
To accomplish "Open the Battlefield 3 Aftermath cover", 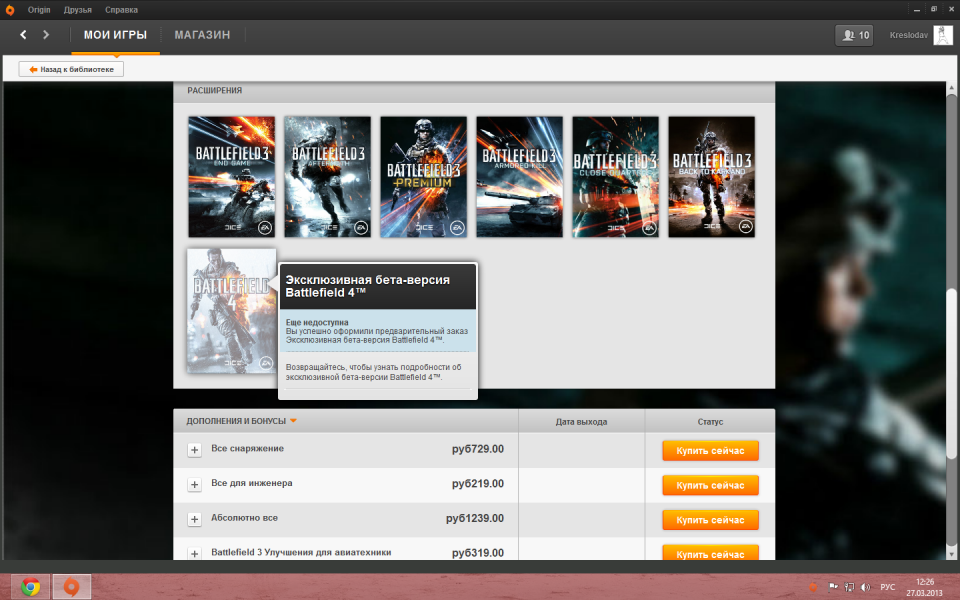I will pyautogui.click(x=328, y=177).
